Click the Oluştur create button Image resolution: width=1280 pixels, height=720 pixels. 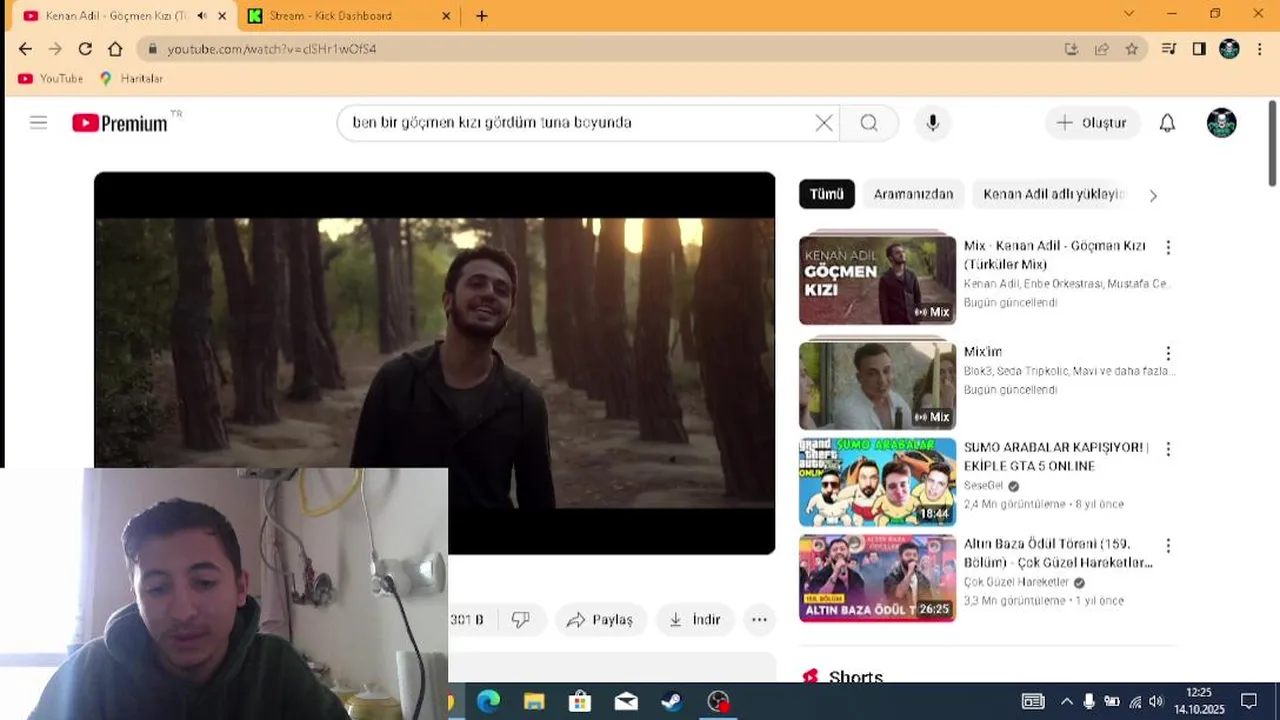click(1092, 123)
